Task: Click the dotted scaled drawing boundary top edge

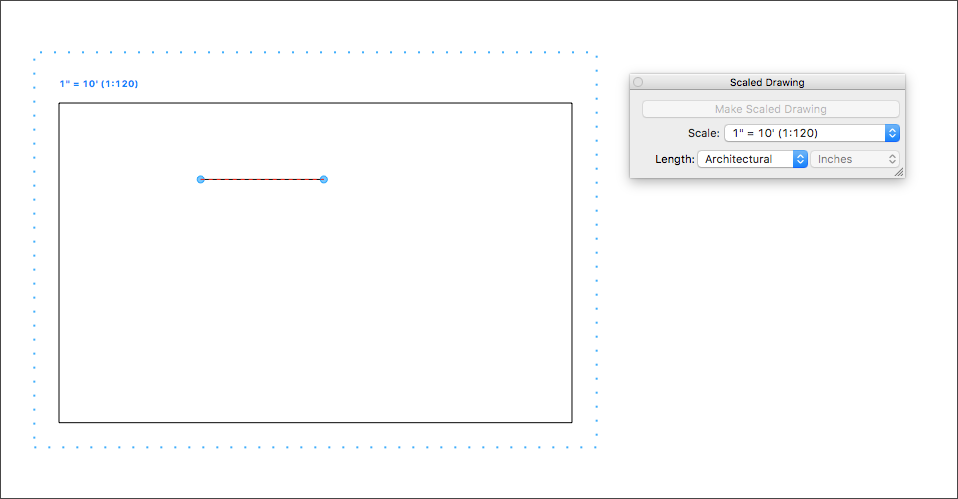Action: point(315,53)
